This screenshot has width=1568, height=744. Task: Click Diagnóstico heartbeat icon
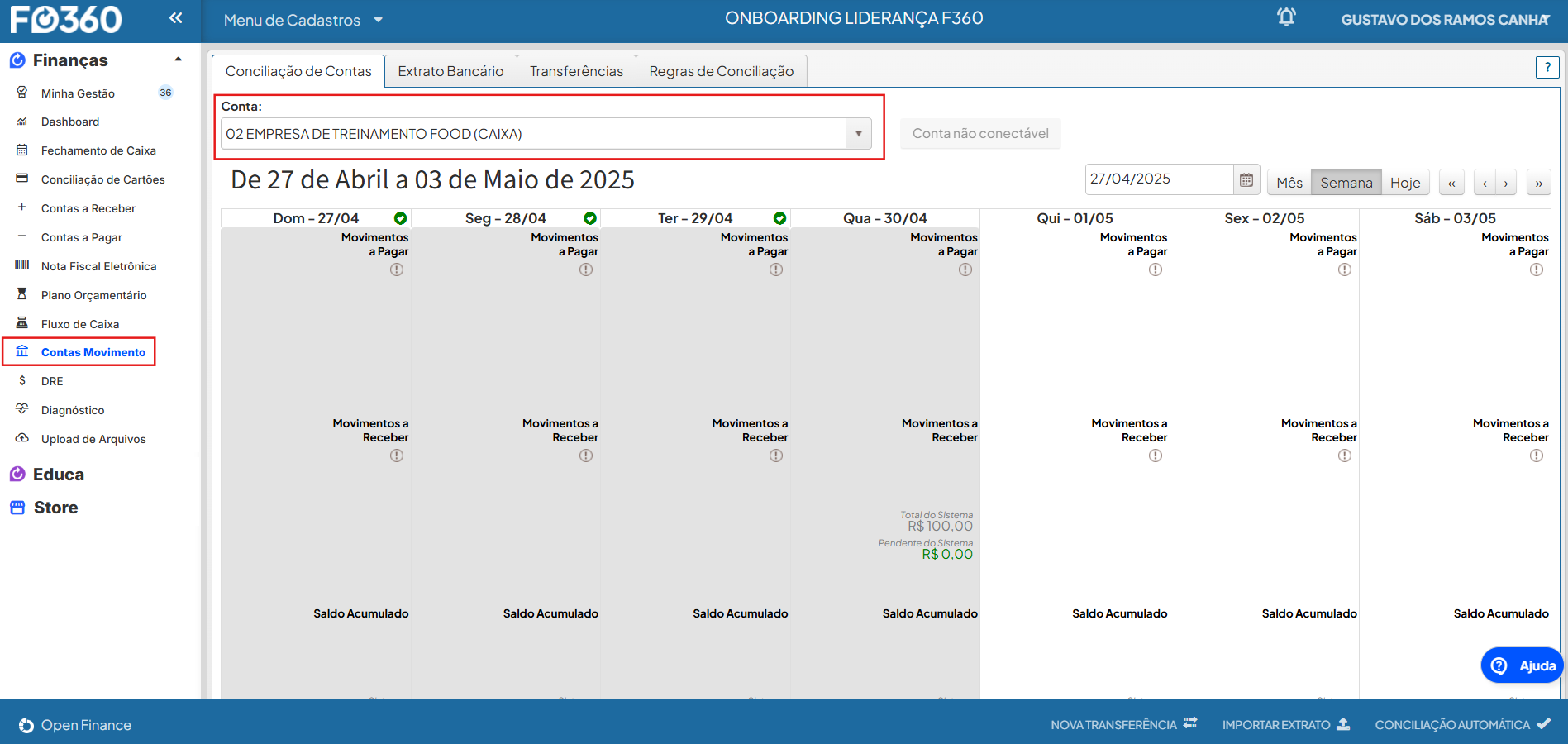[22, 409]
